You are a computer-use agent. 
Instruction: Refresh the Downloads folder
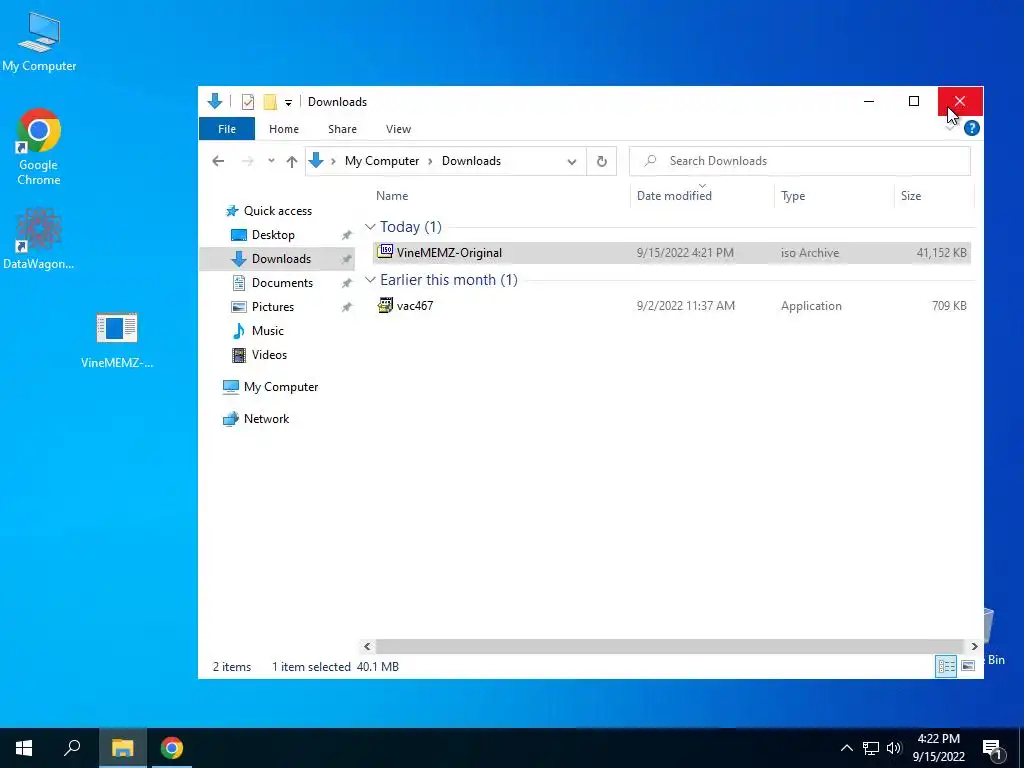point(601,162)
